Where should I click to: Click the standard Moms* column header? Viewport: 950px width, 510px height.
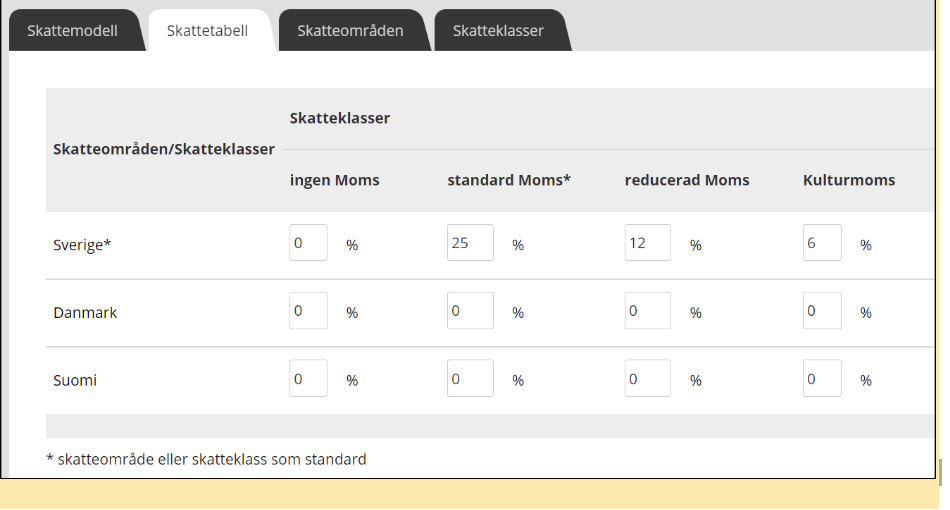pos(508,181)
